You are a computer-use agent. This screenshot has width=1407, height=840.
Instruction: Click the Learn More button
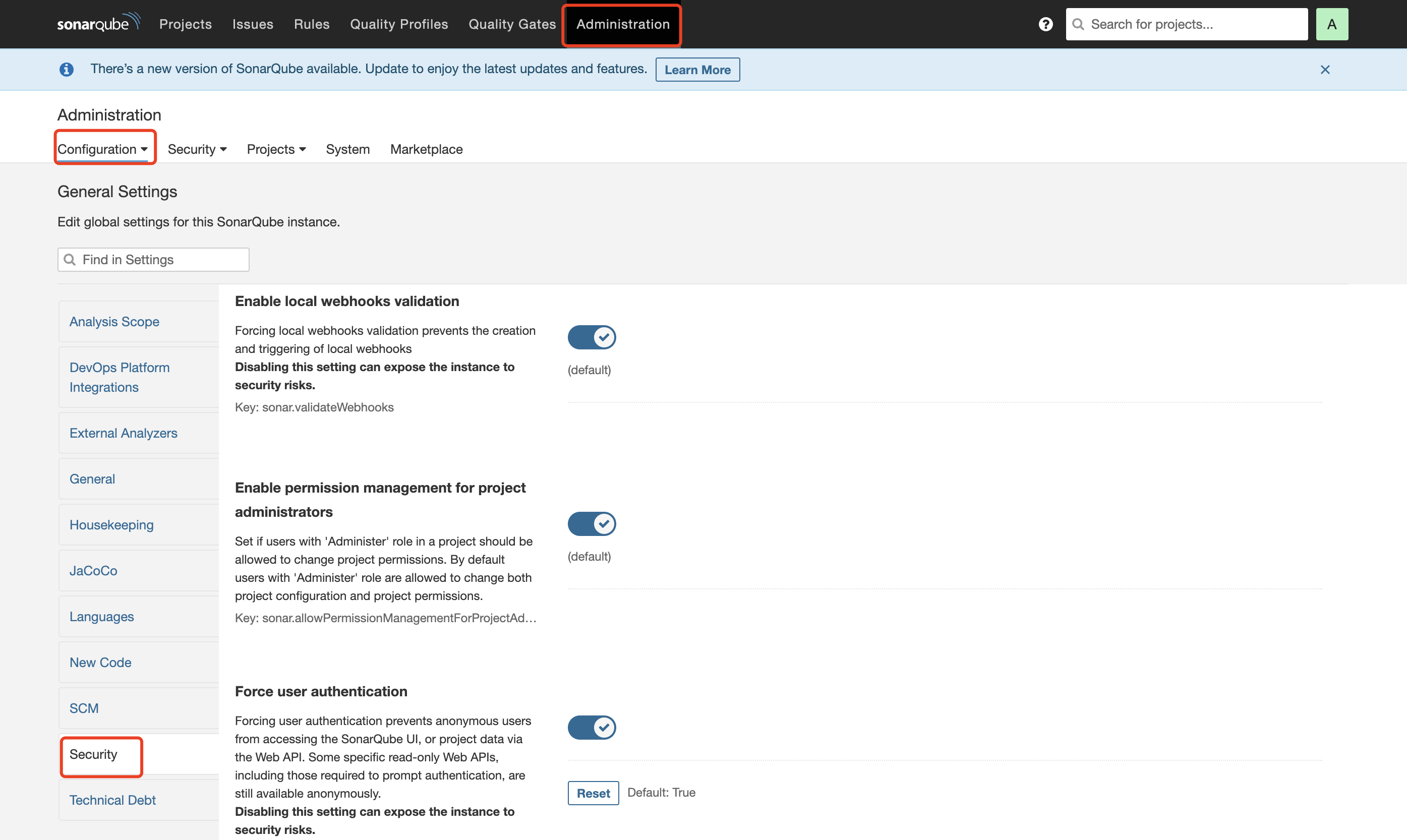[697, 70]
